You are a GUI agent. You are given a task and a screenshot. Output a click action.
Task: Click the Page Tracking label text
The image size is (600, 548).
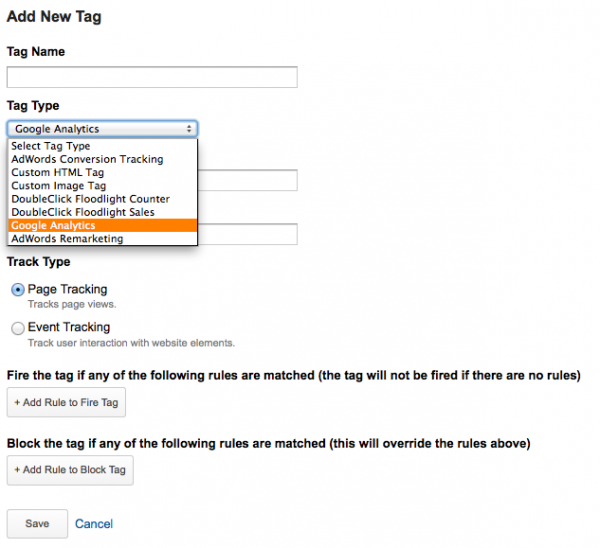tap(67, 289)
